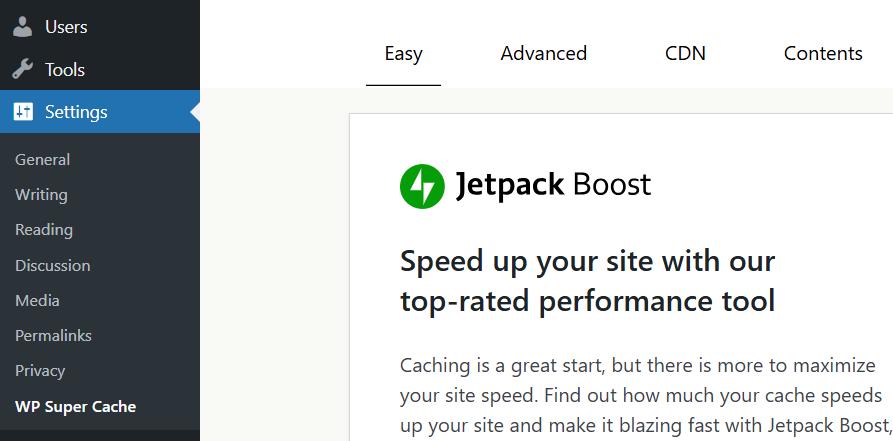The height and width of the screenshot is (441, 893).
Task: Open Reading settings page
Action: [44, 230]
